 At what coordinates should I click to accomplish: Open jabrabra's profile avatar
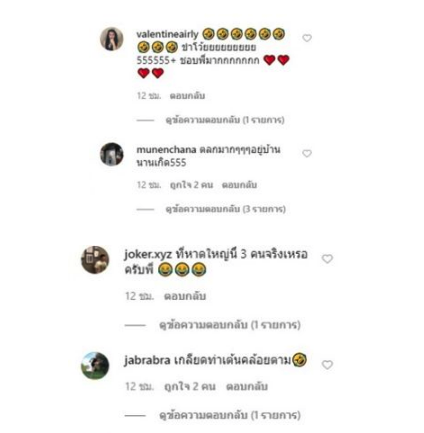(x=95, y=366)
